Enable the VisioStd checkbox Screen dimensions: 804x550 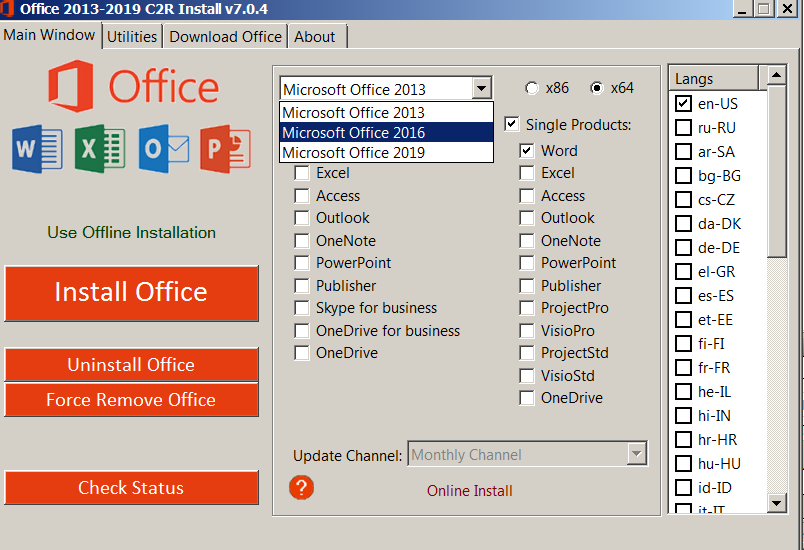point(527,376)
